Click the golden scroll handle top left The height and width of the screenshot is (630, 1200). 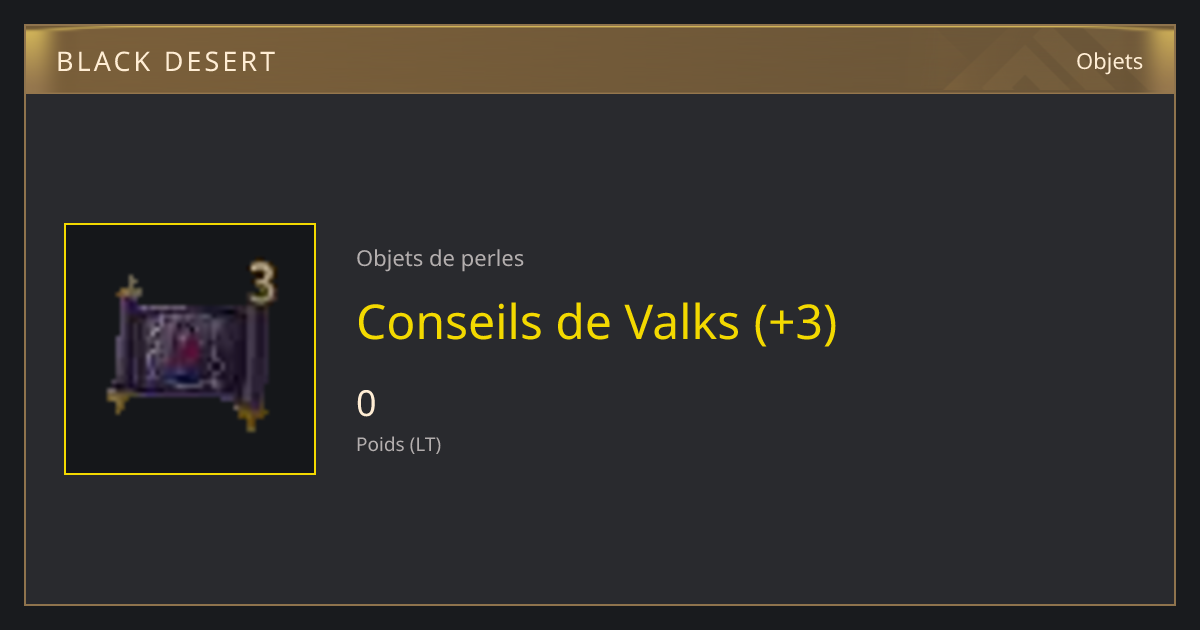129,289
